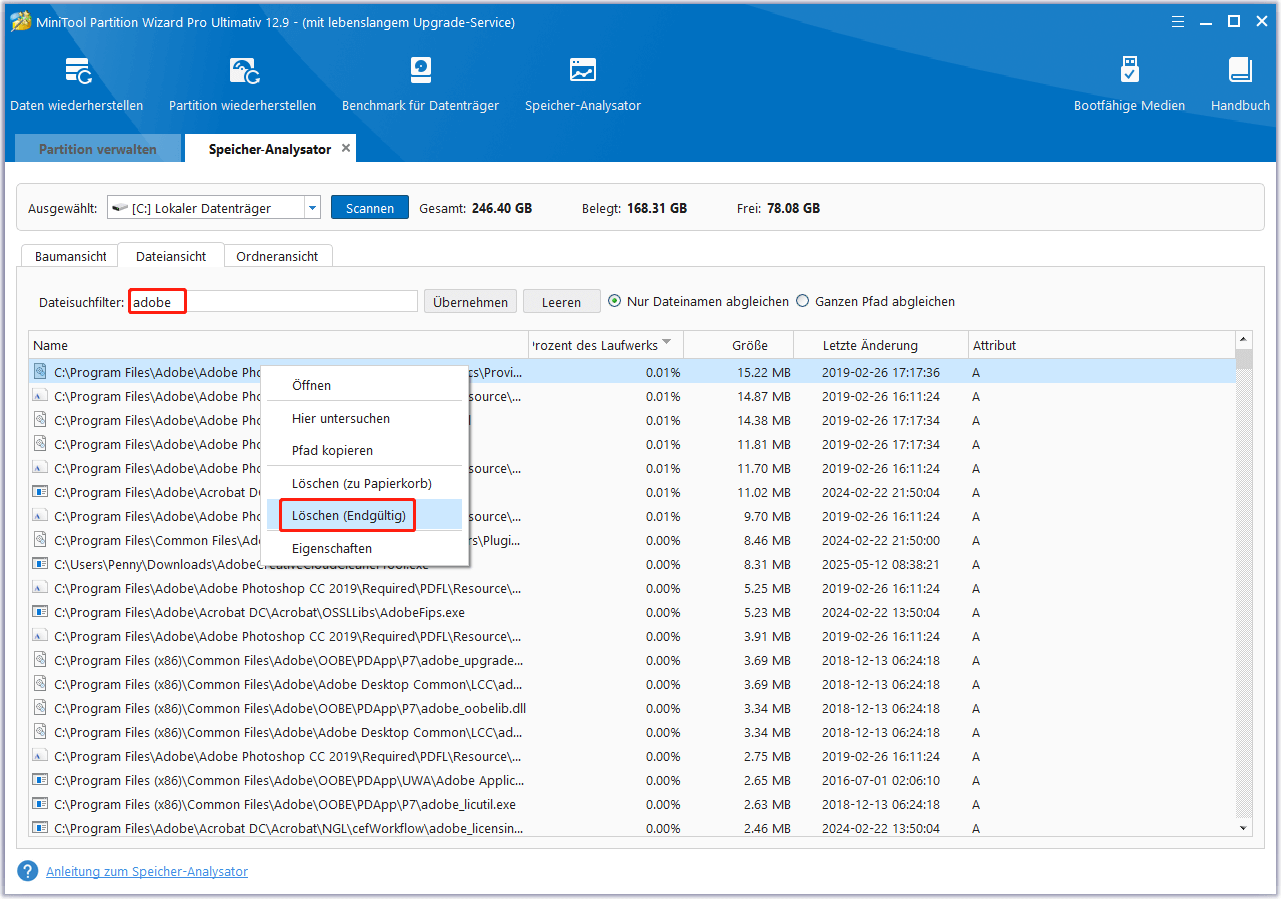Open Eigenschaften from context menu
The width and height of the screenshot is (1281, 899).
coord(364,549)
